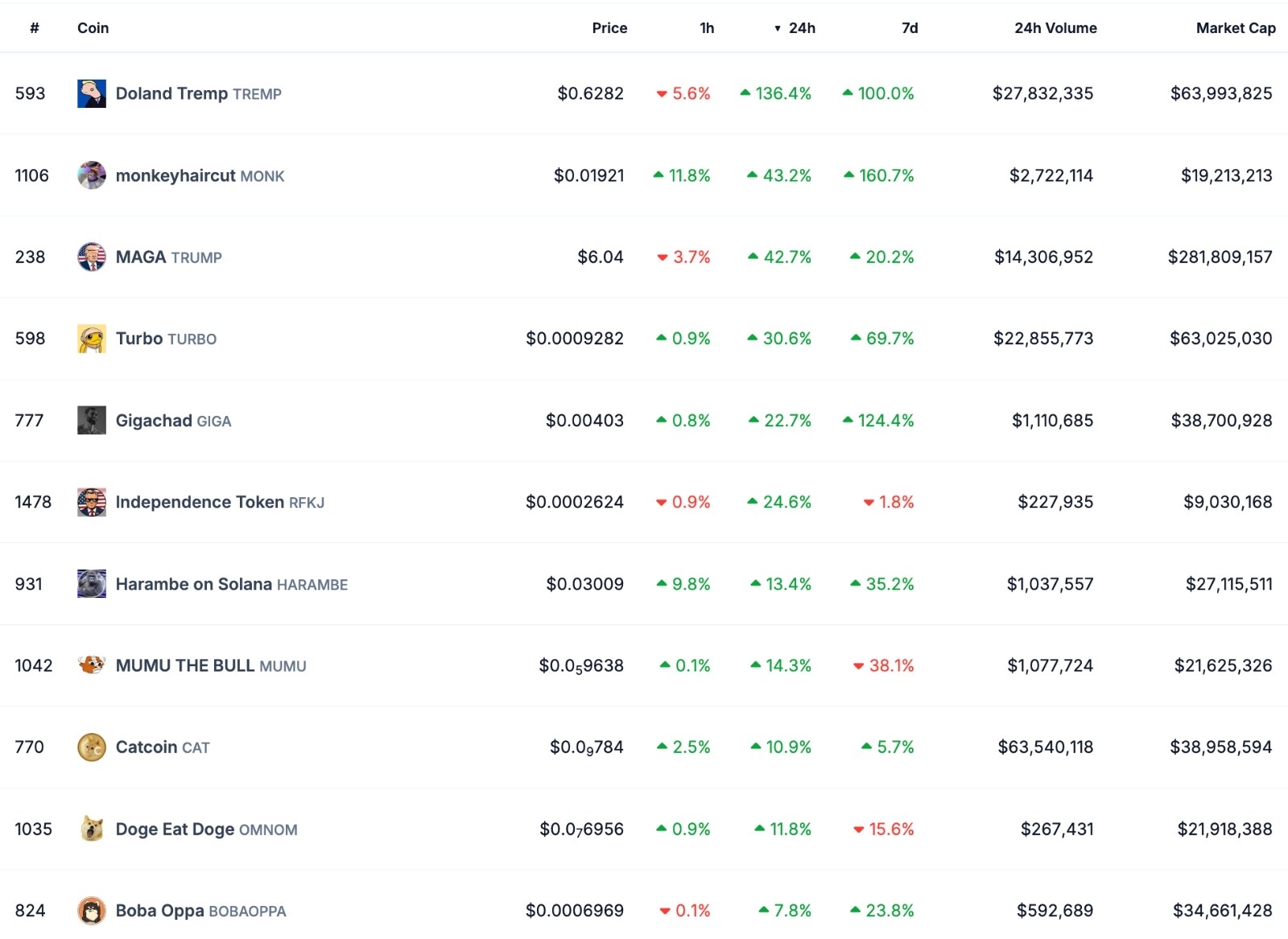The height and width of the screenshot is (939, 1288).
Task: Sort by the Market Cap column header
Action: [x=1235, y=28]
